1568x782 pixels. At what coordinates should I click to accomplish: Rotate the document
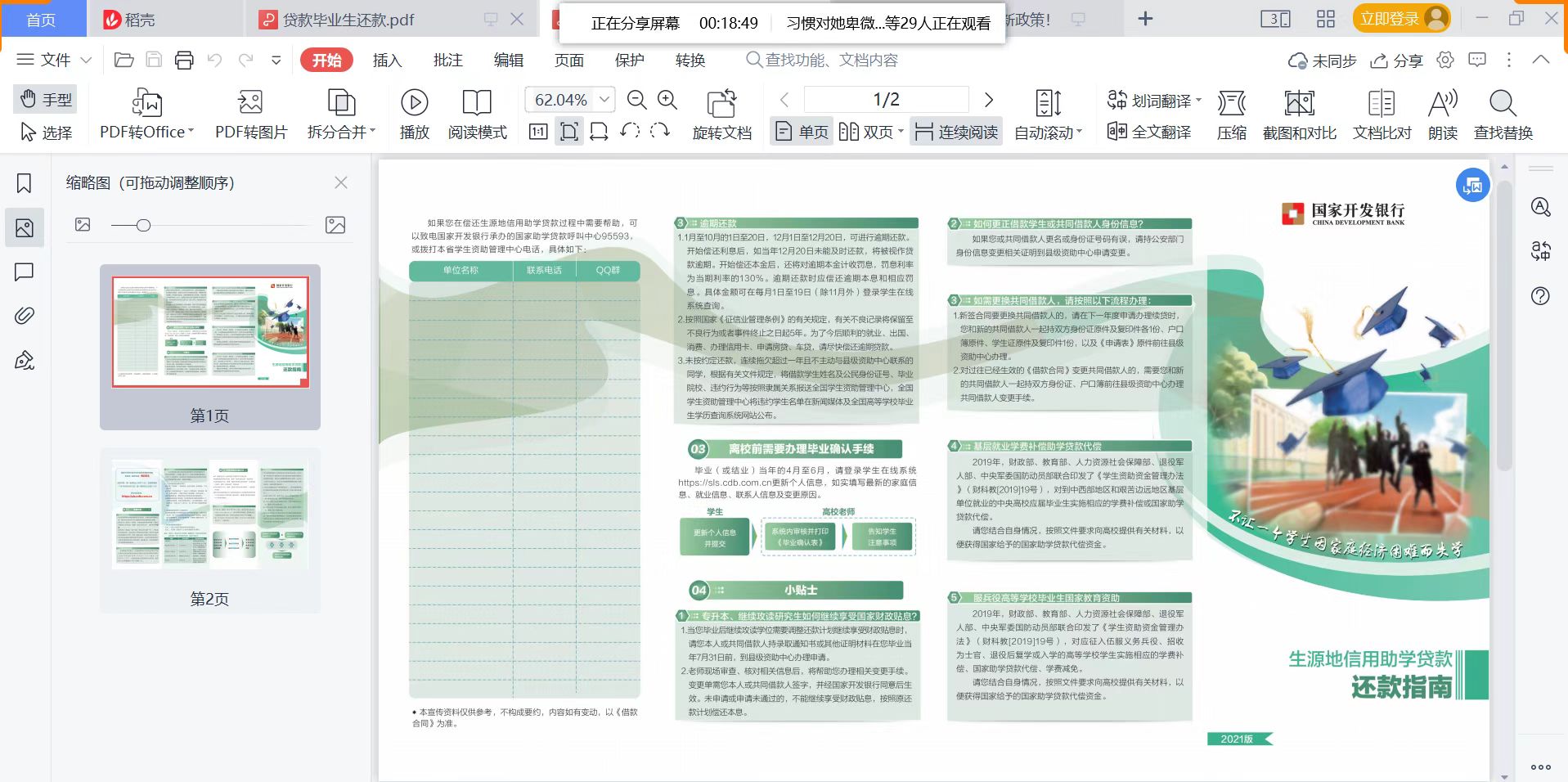click(722, 115)
